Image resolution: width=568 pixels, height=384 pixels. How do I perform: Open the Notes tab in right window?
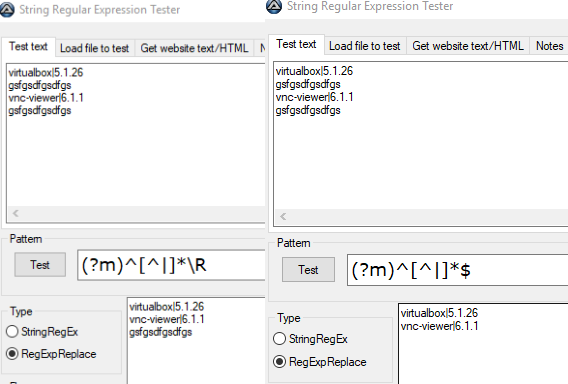click(x=549, y=46)
